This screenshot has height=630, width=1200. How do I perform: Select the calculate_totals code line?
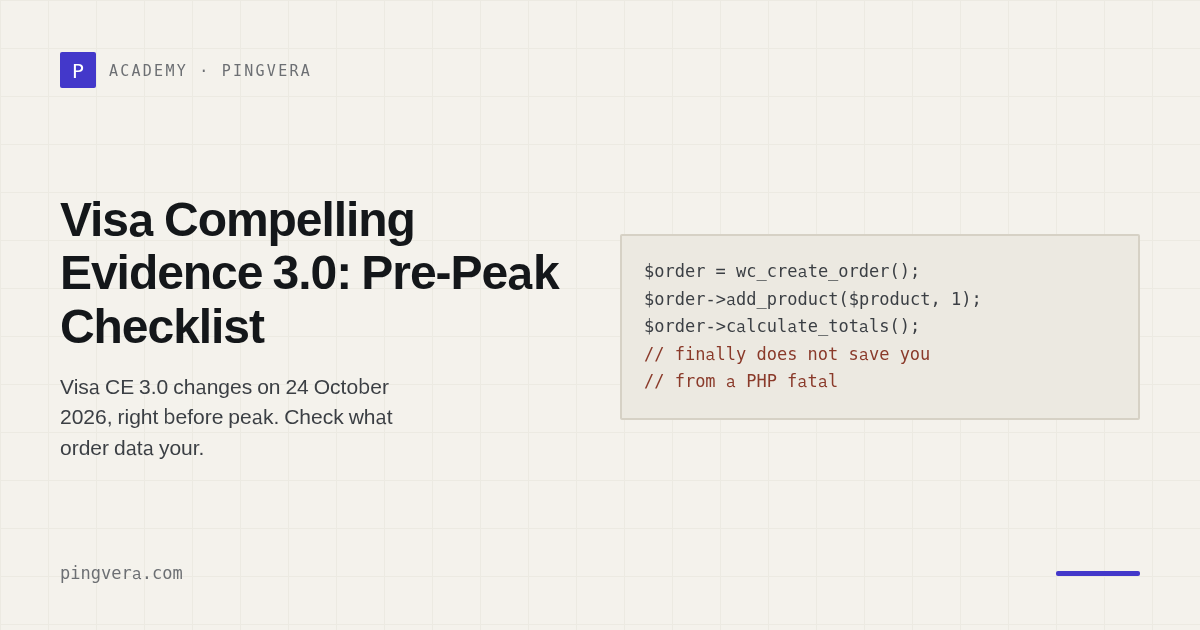tap(782, 326)
